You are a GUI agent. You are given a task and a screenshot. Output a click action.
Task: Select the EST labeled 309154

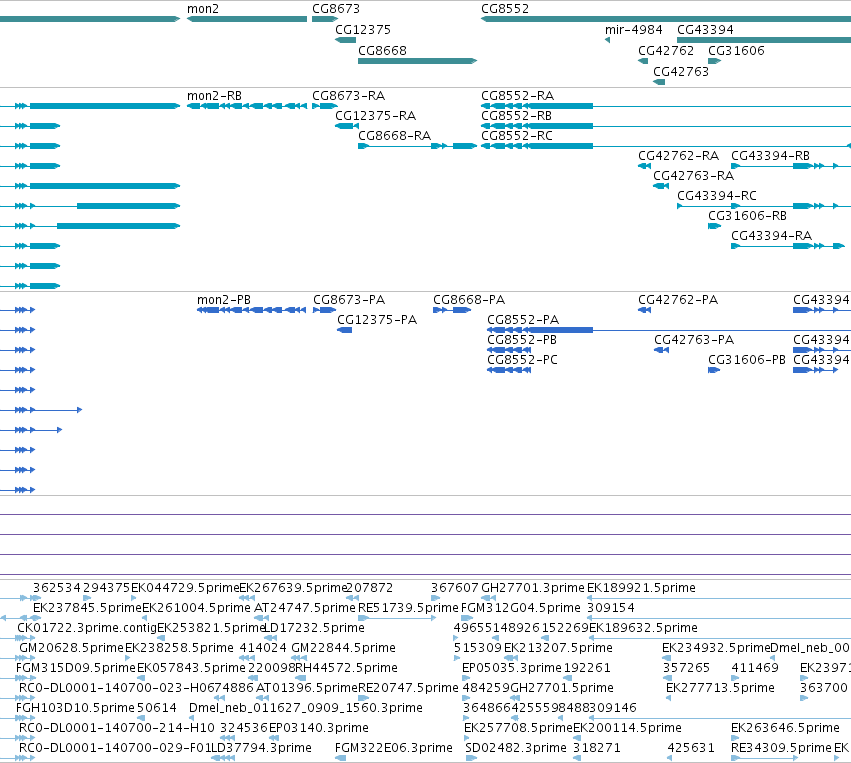(x=611, y=608)
